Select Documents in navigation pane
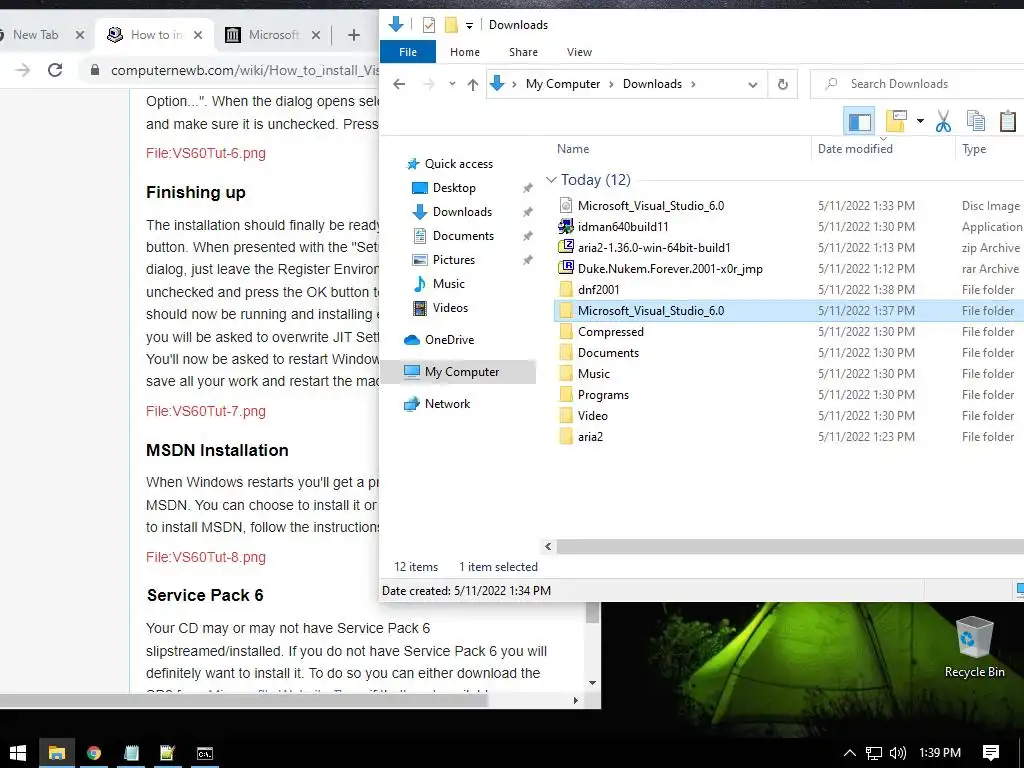This screenshot has height=768, width=1024. (463, 236)
